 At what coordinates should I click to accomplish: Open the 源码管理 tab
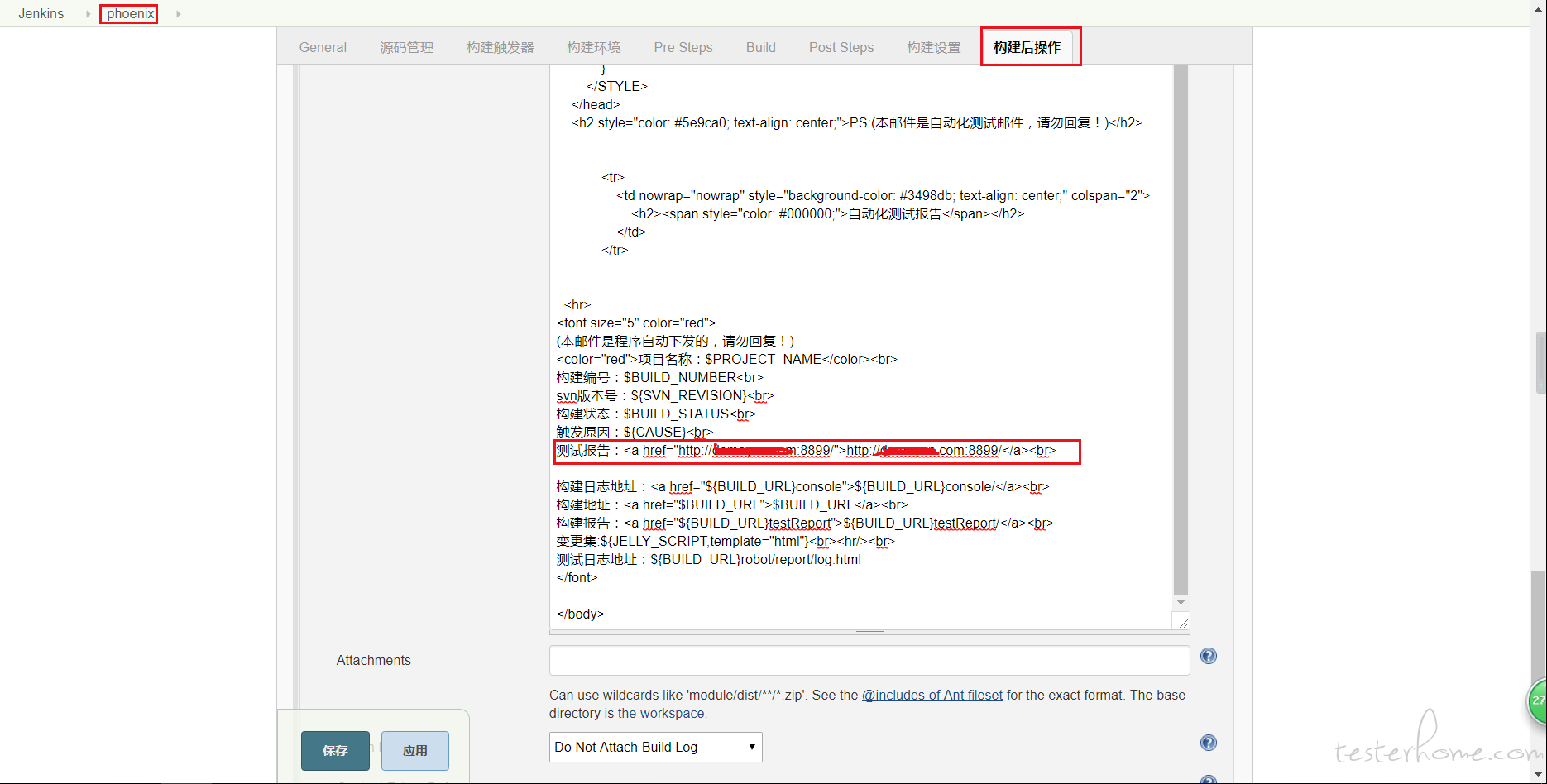(x=406, y=47)
